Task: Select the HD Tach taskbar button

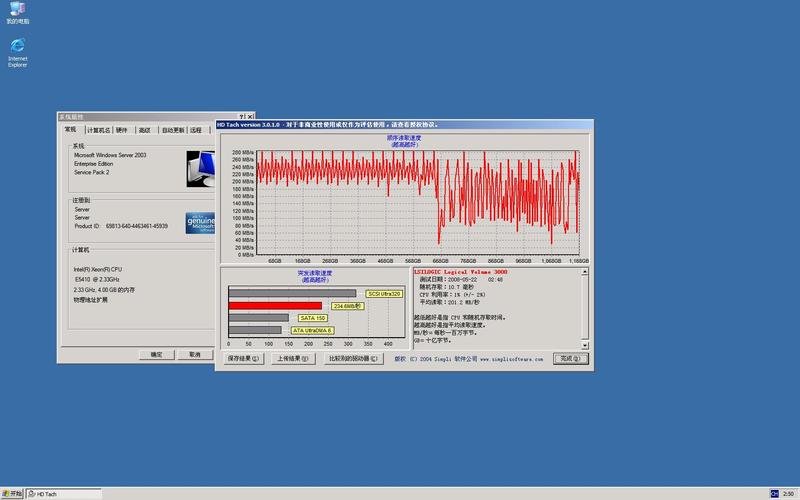Action: pos(64,493)
